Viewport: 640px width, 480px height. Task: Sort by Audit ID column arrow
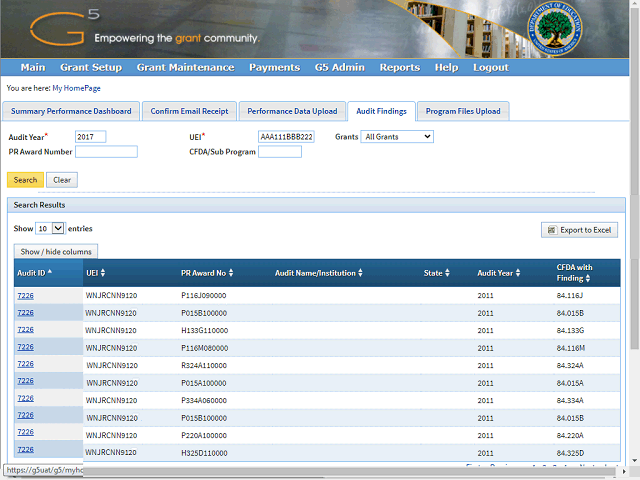[x=50, y=272]
